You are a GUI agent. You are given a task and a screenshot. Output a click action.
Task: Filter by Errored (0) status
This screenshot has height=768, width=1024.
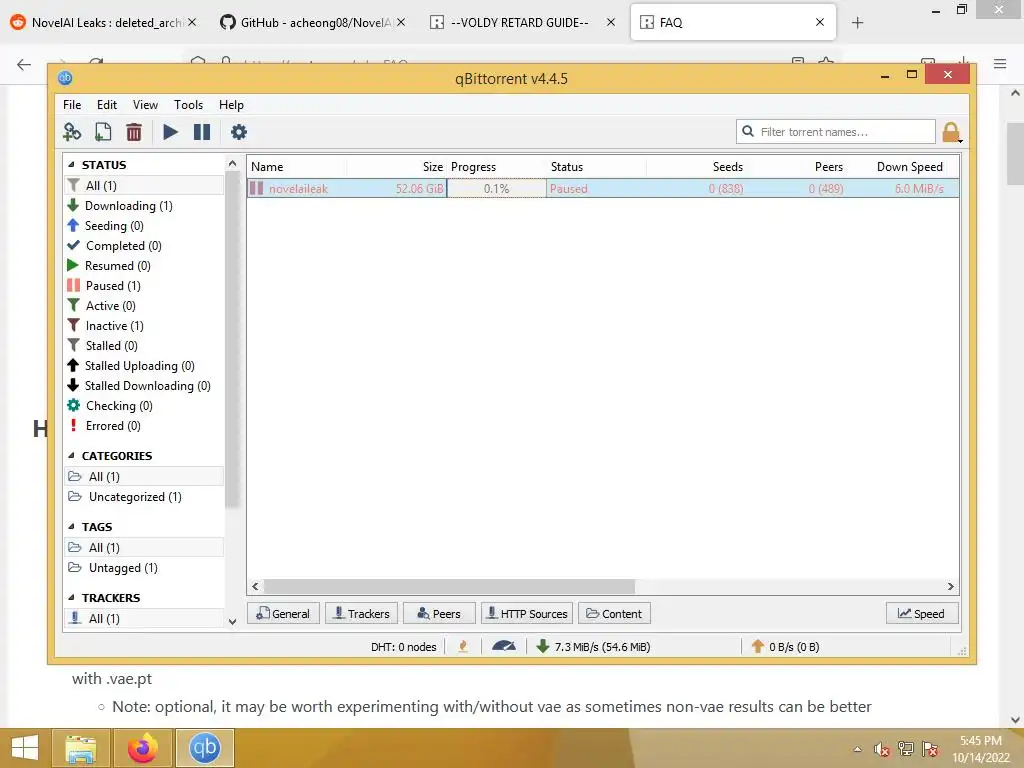tap(144, 426)
